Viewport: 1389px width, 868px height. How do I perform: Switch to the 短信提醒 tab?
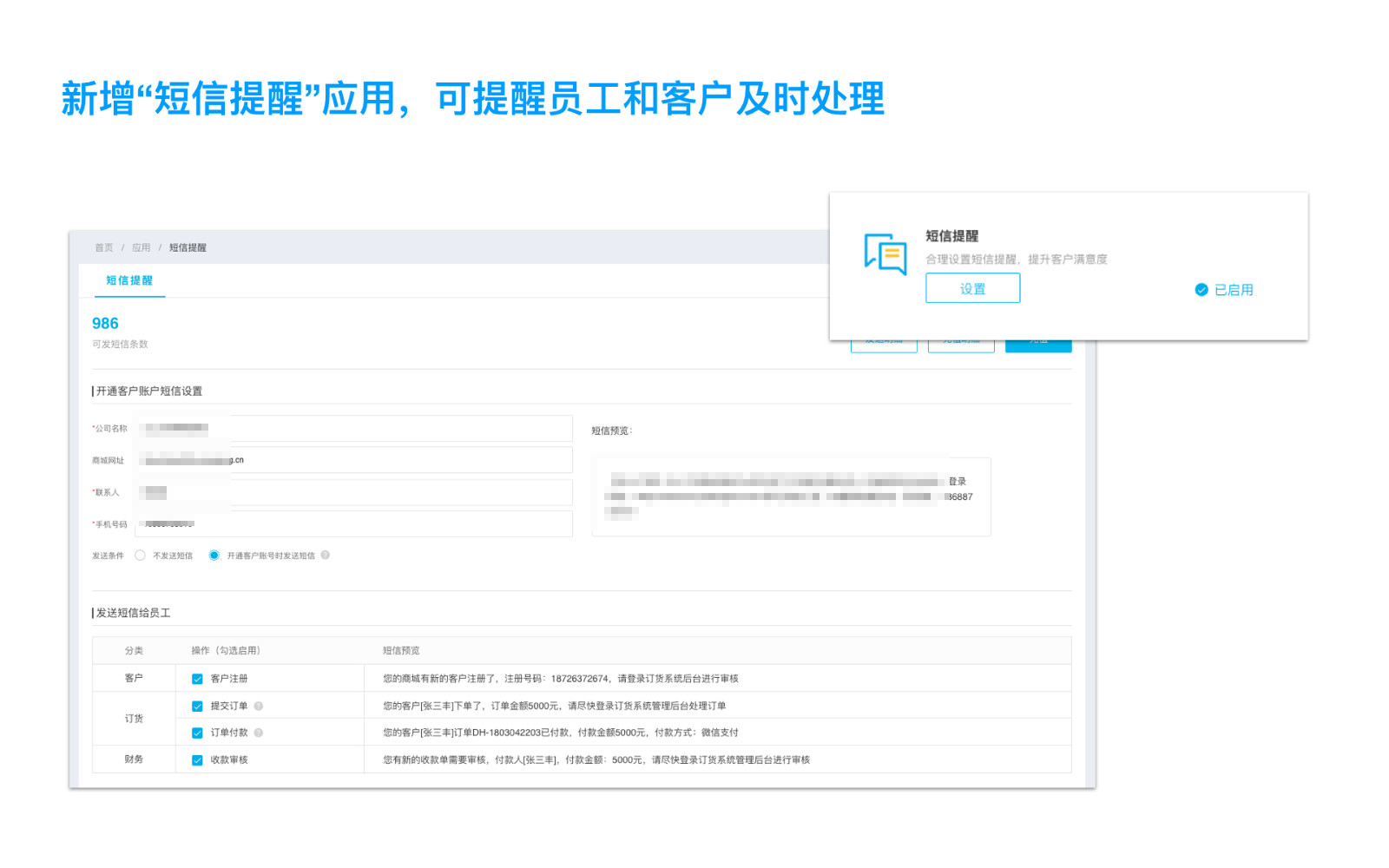pyautogui.click(x=129, y=280)
